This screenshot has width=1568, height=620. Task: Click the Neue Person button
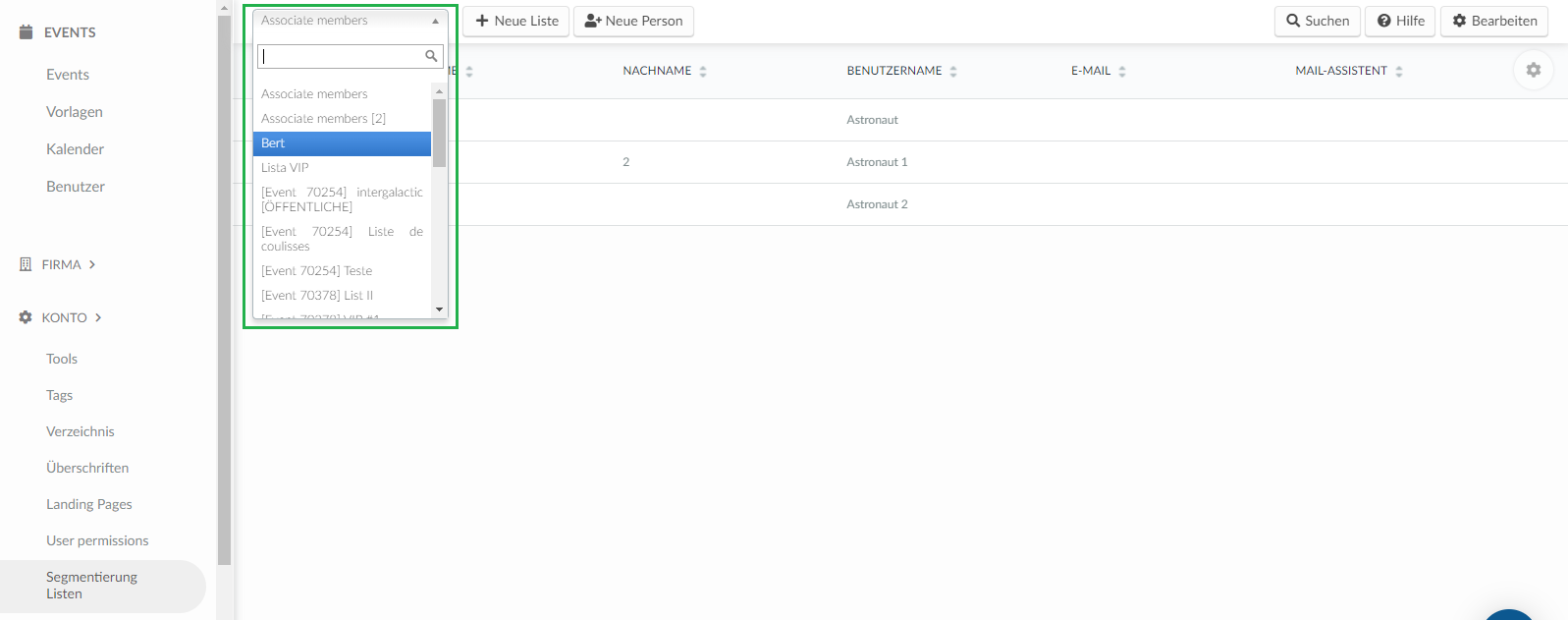[x=633, y=21]
